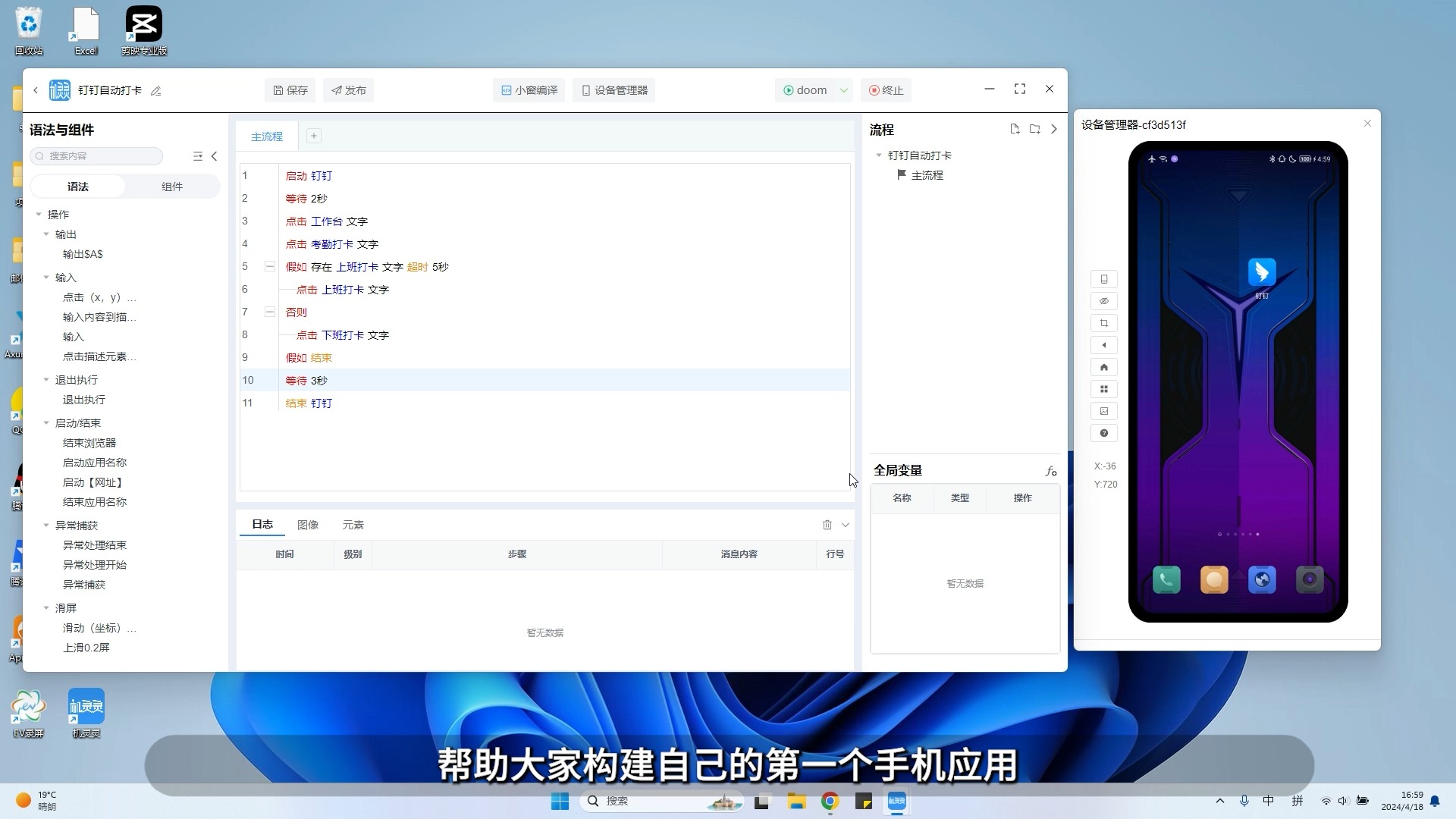Save the project with the 保存 button
Image resolution: width=1456 pixels, height=819 pixels.
pos(290,90)
